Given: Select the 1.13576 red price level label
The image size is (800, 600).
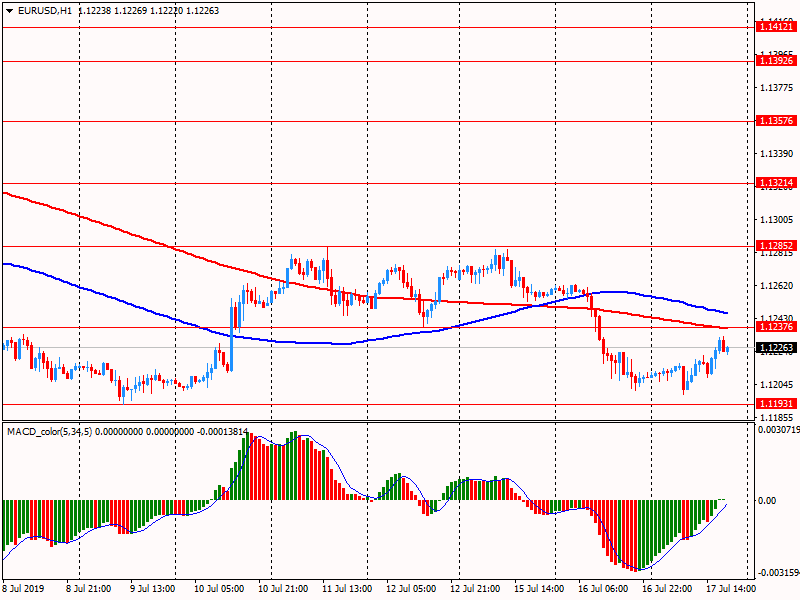Looking at the screenshot, I should tap(777, 121).
